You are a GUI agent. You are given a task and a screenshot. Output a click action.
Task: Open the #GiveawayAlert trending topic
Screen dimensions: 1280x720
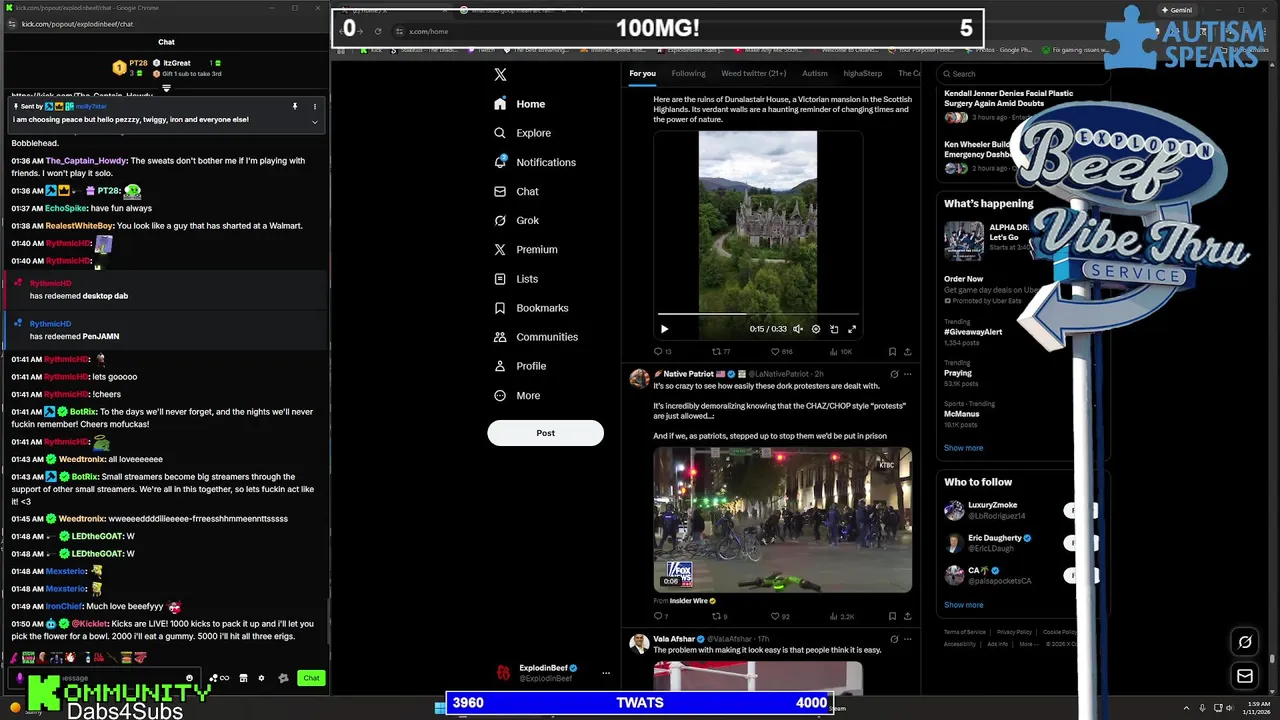pos(973,331)
